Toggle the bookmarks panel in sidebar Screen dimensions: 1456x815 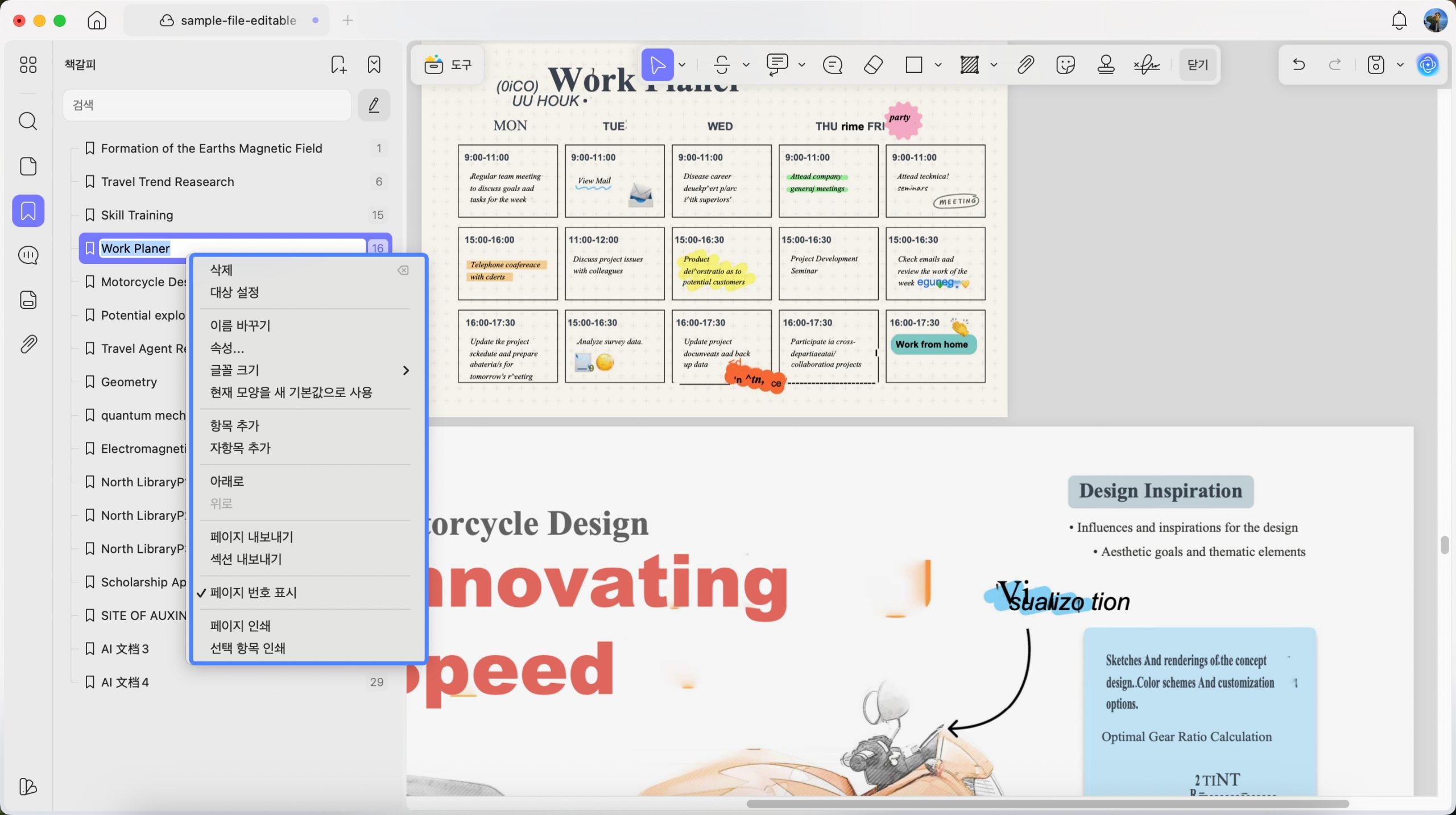(x=28, y=210)
